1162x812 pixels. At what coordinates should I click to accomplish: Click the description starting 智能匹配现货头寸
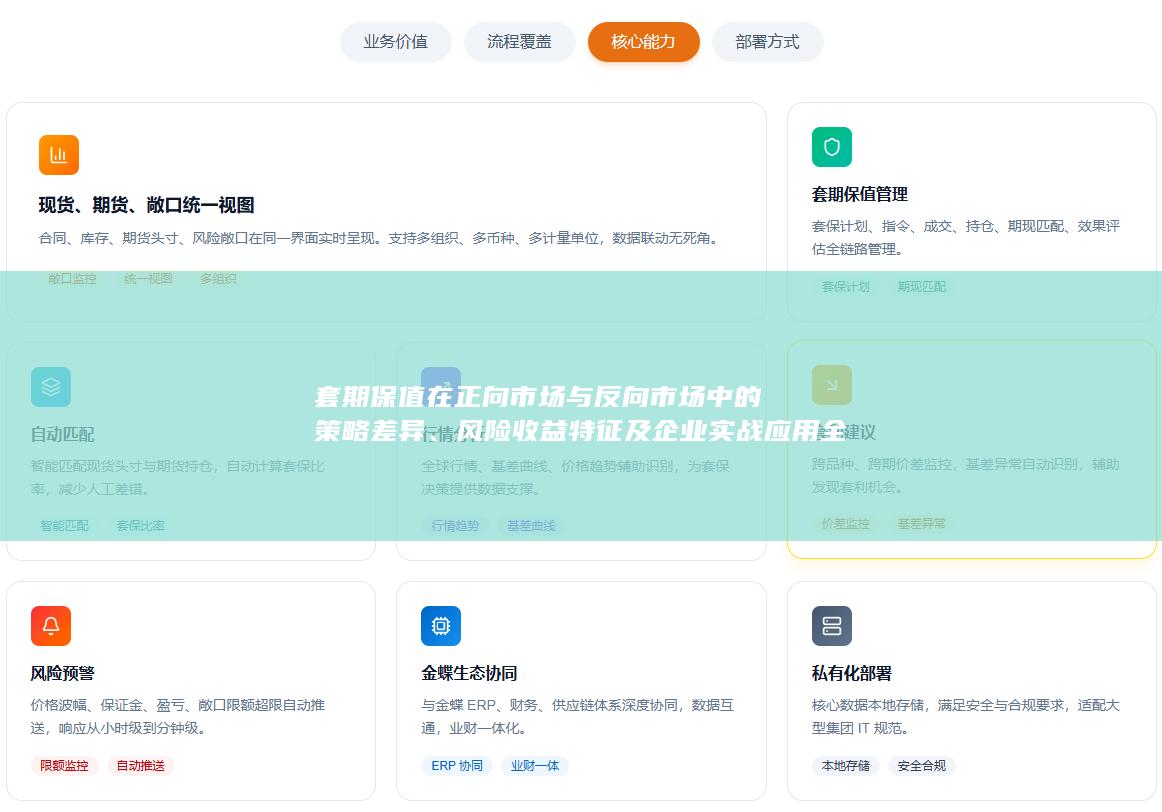tap(178, 477)
